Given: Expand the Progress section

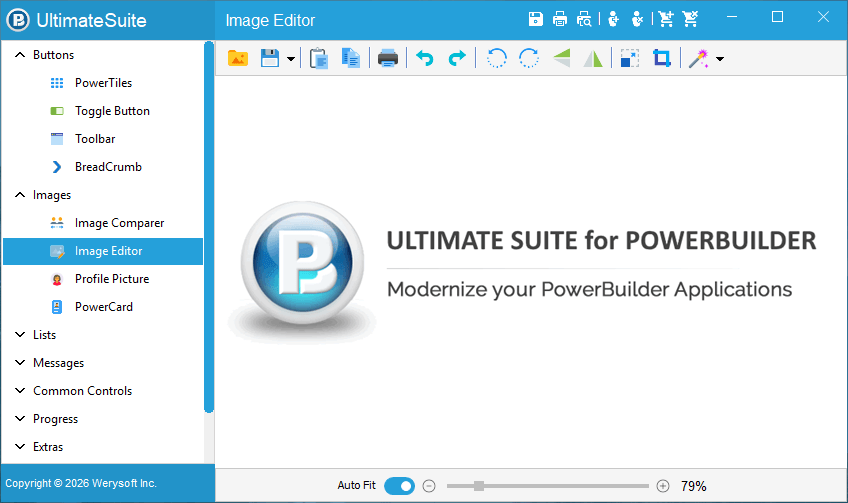Looking at the screenshot, I should tap(20, 419).
